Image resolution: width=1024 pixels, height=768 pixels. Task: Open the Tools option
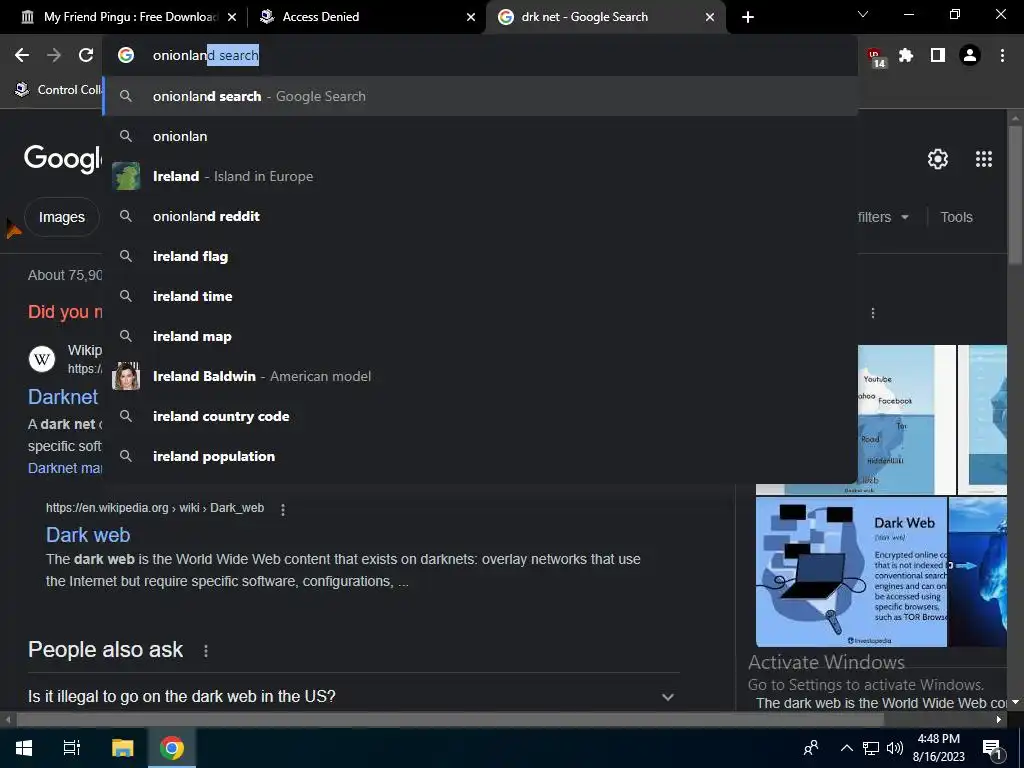pos(956,217)
